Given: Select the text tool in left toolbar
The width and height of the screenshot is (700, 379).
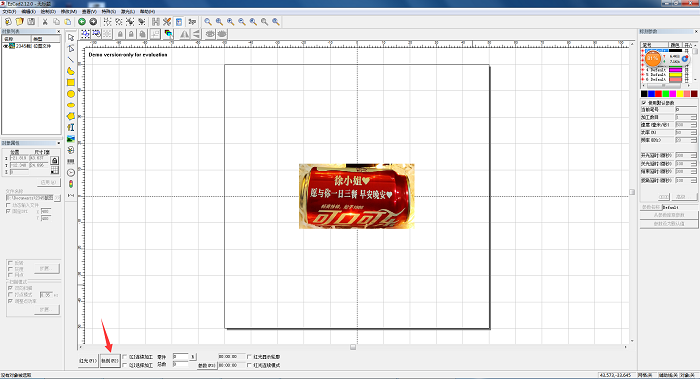Looking at the screenshot, I should (x=71, y=128).
